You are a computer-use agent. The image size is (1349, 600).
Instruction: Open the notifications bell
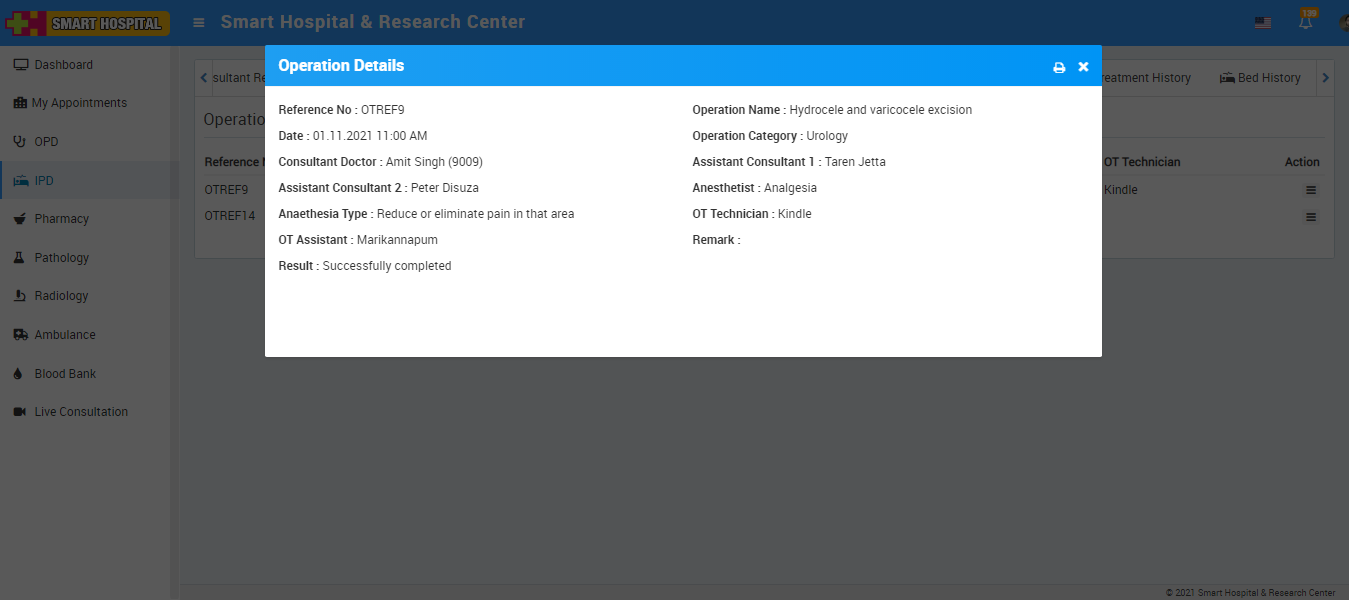(x=1306, y=23)
